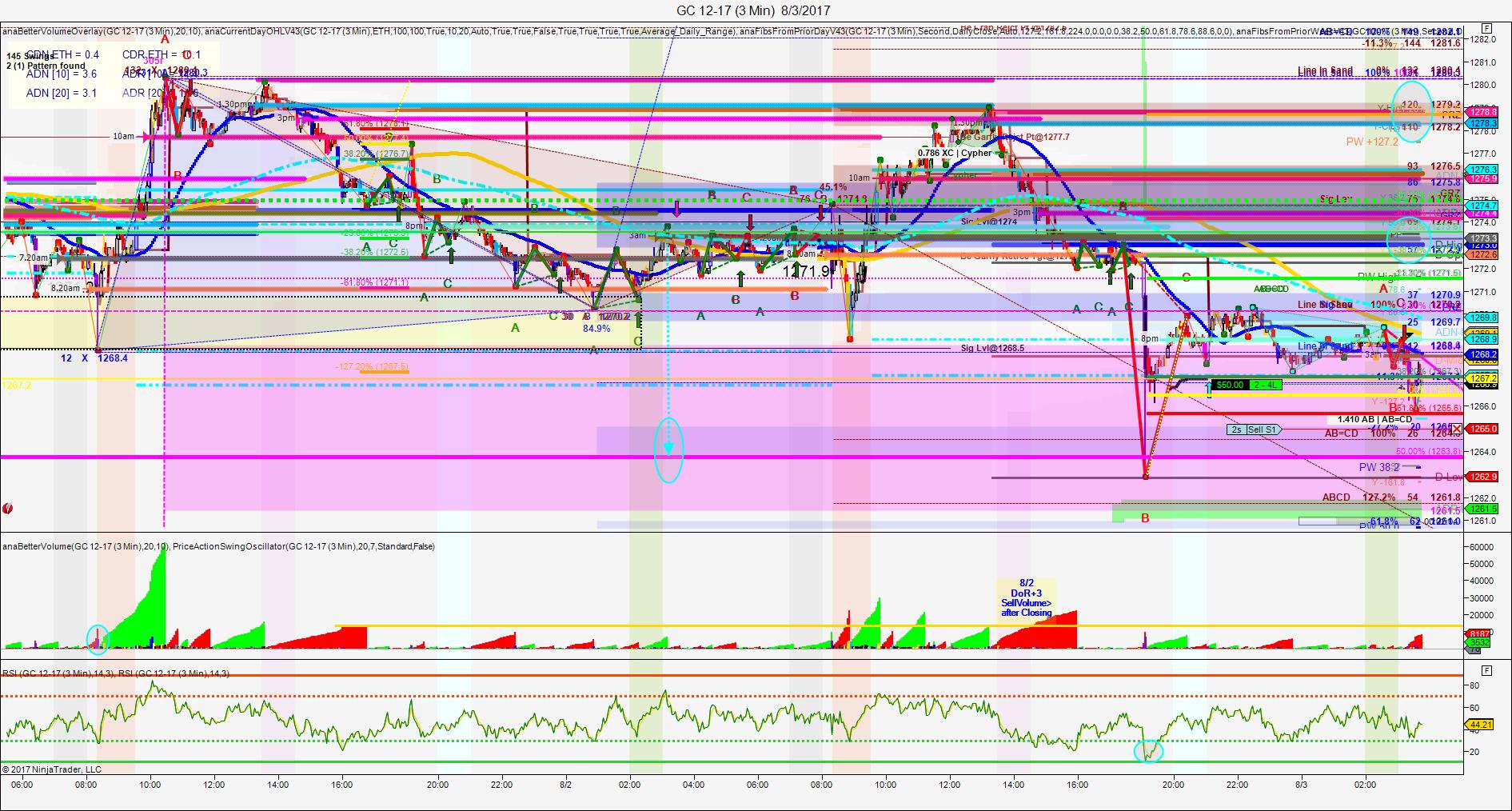This screenshot has height=811, width=1512.
Task: Click the F fixed-scale marker in RSI panel
Action: [x=1486, y=669]
